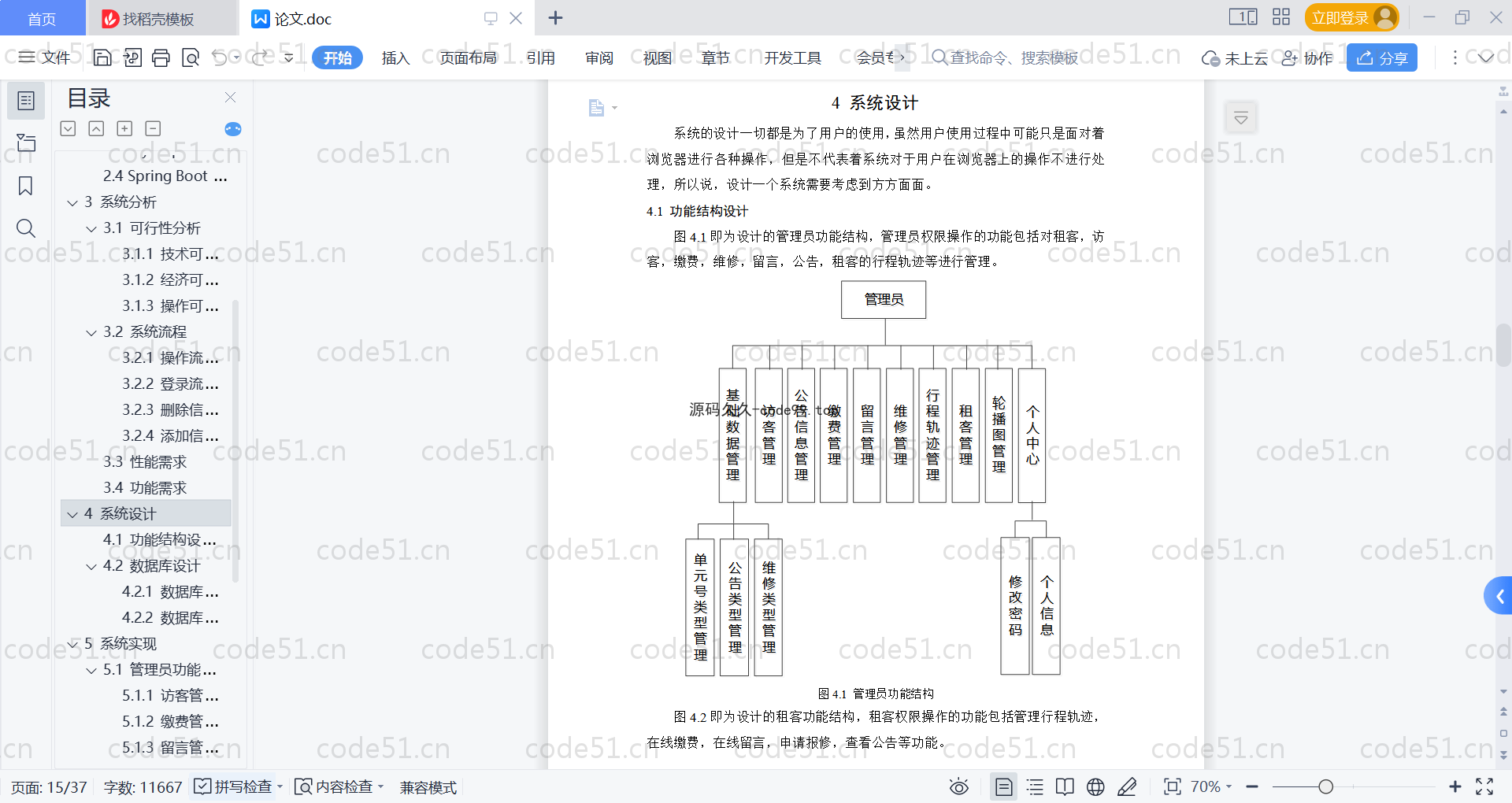Collapse the 5.1 管理员功能 node
Image resolution: width=1512 pixels, height=803 pixels.
click(x=91, y=671)
